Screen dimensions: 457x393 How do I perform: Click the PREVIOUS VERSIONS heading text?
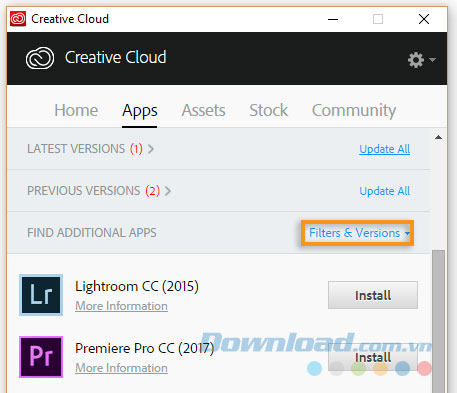tap(84, 191)
